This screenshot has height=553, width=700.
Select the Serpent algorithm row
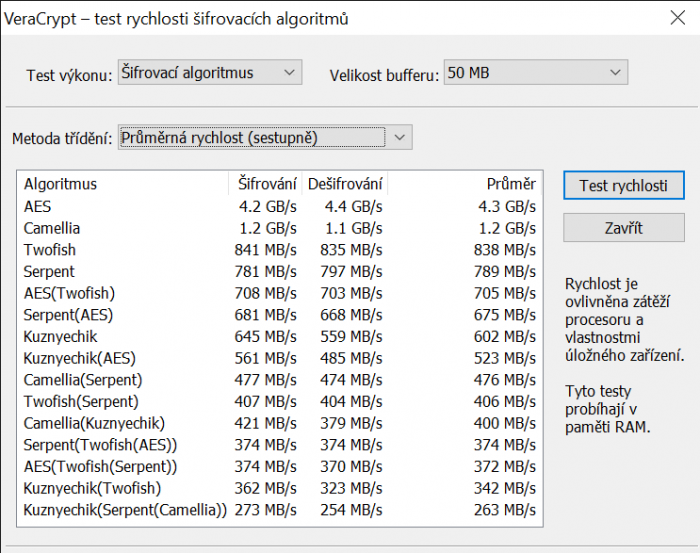pos(49,271)
